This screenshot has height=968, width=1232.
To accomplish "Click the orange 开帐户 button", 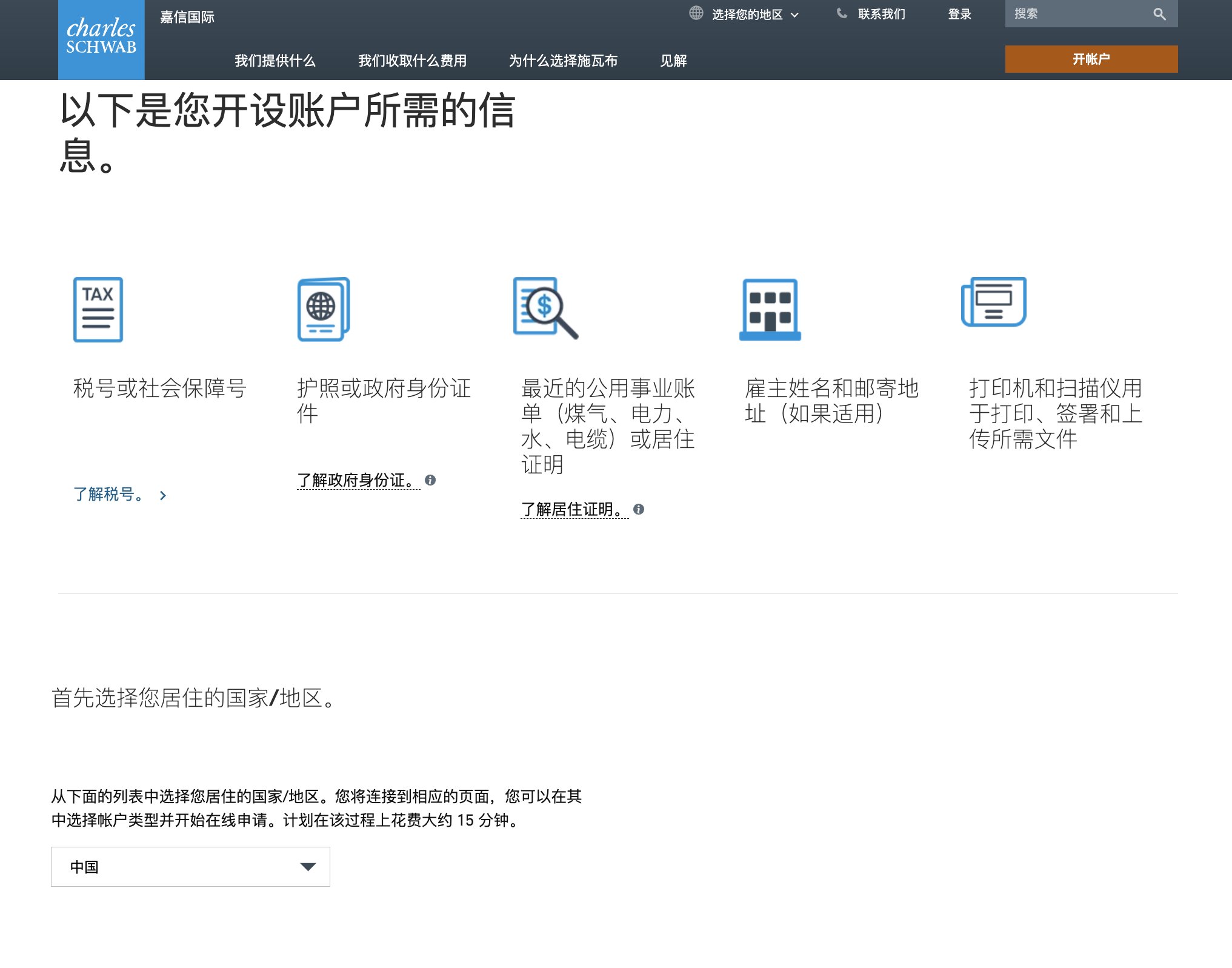I will click(x=1091, y=59).
